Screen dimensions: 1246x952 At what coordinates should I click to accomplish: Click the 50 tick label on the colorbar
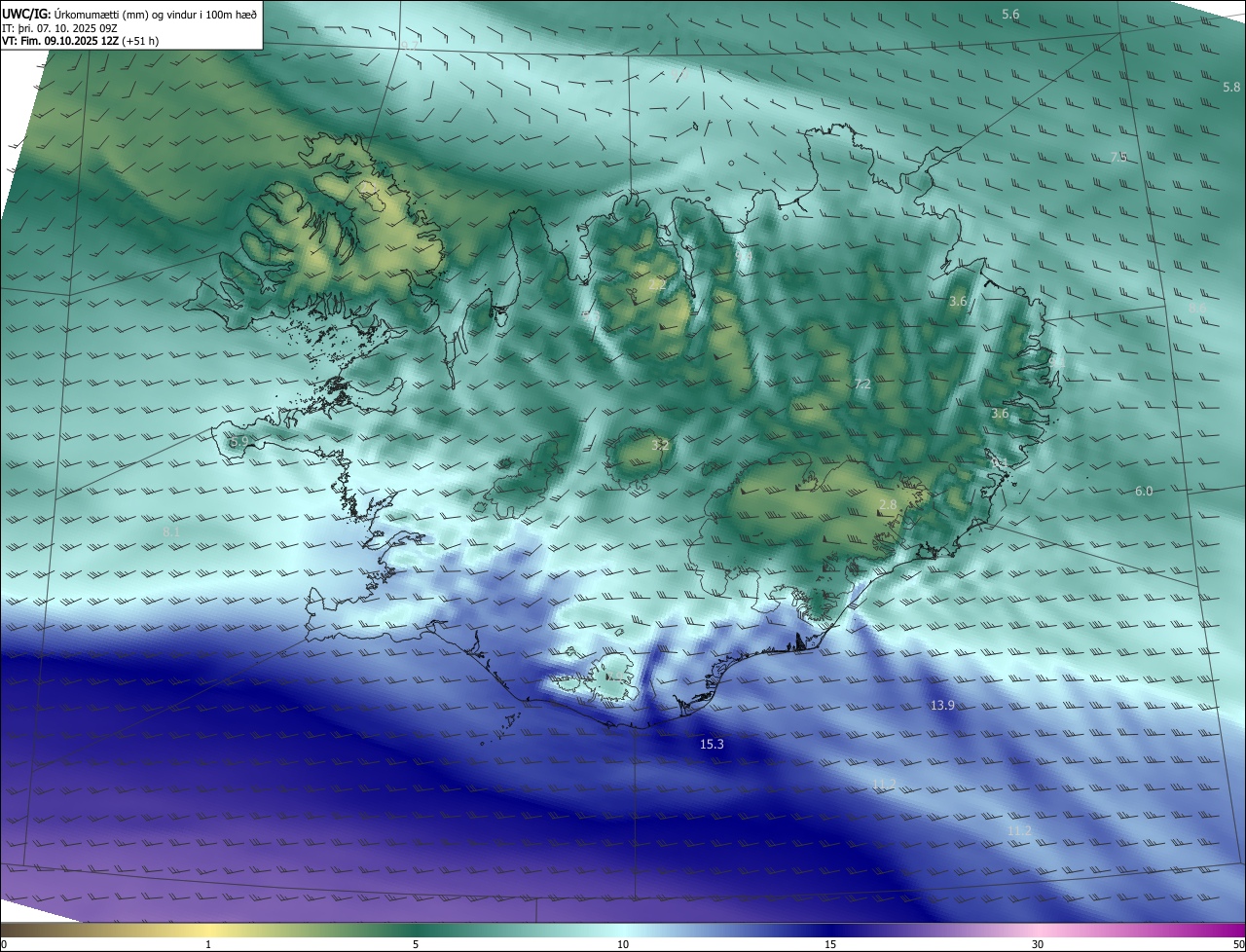[1238, 944]
